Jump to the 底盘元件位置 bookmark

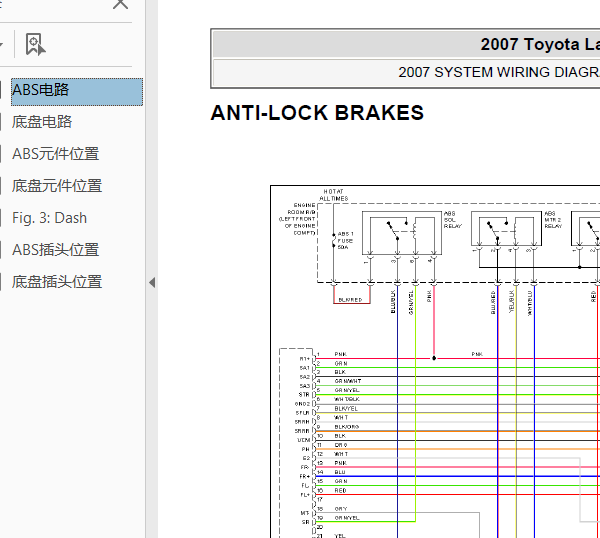coord(57,186)
